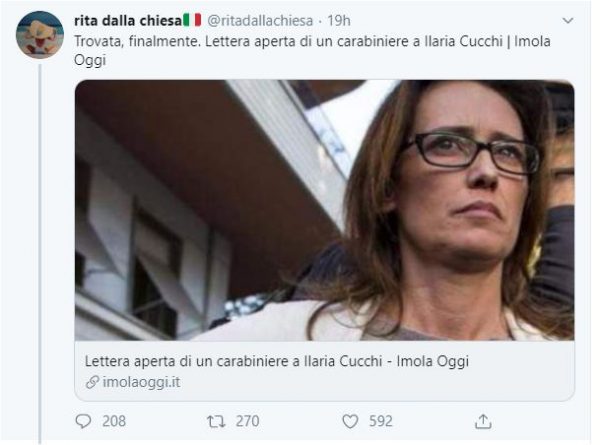Click the preview photo of the woman with glasses
Image resolution: width=600 pixels, height=445 pixels.
[324, 210]
